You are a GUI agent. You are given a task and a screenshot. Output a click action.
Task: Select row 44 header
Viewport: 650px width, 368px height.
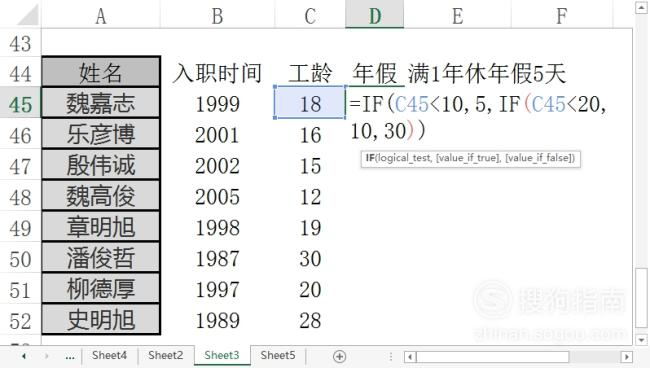(x=20, y=74)
